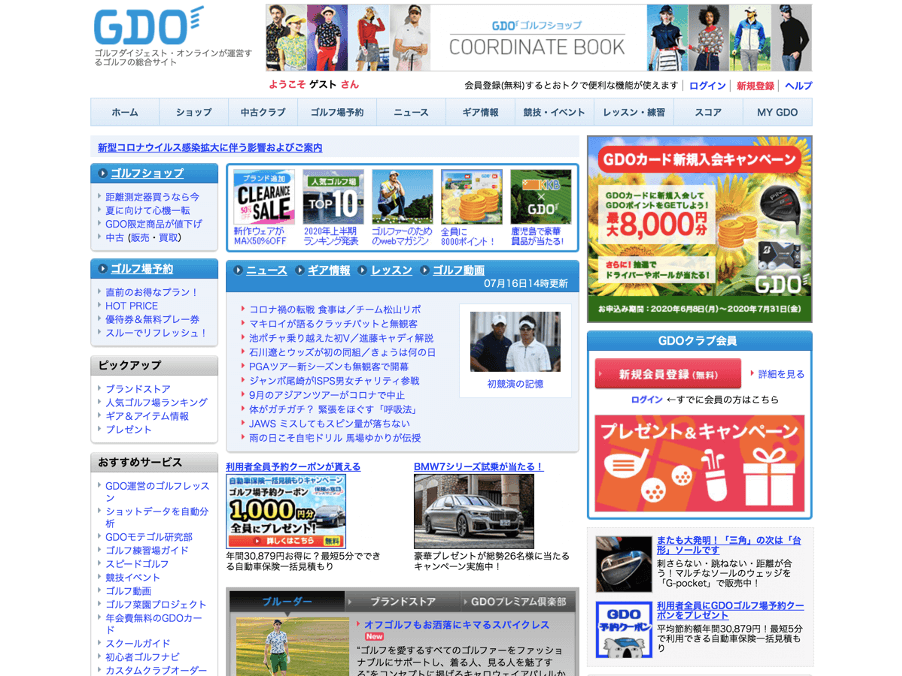Open news PGAツアー新シーズンも無観客で開幕
This screenshot has height=676, width=902.
(328, 366)
